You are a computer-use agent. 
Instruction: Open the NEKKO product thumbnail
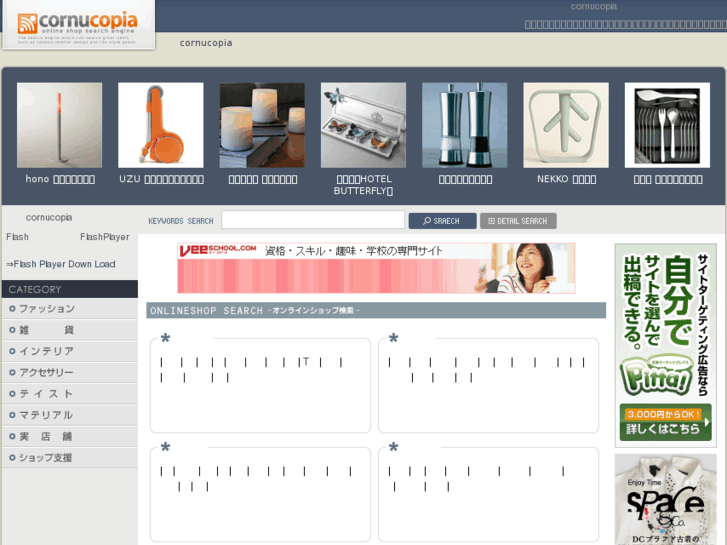tap(566, 125)
